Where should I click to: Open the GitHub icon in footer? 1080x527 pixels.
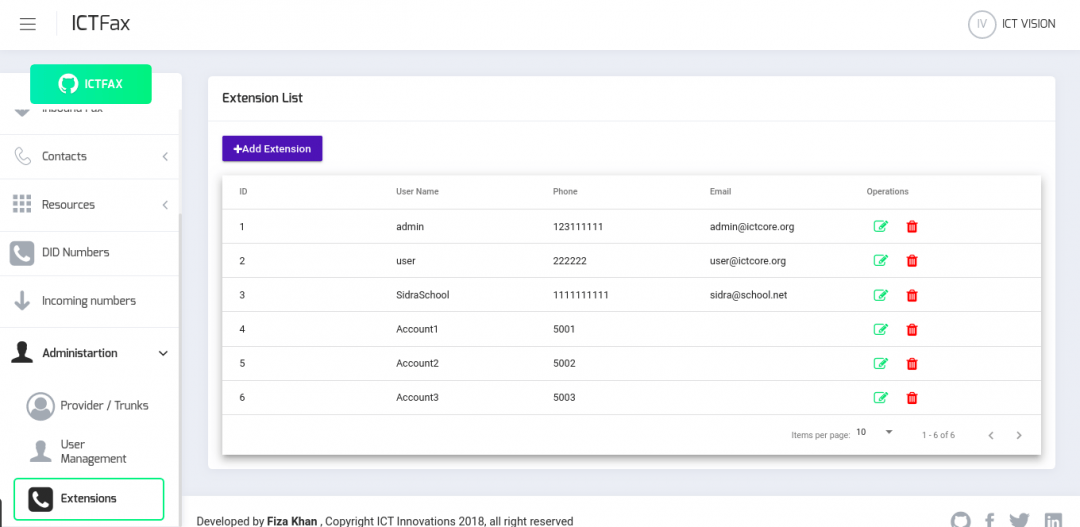(960, 520)
